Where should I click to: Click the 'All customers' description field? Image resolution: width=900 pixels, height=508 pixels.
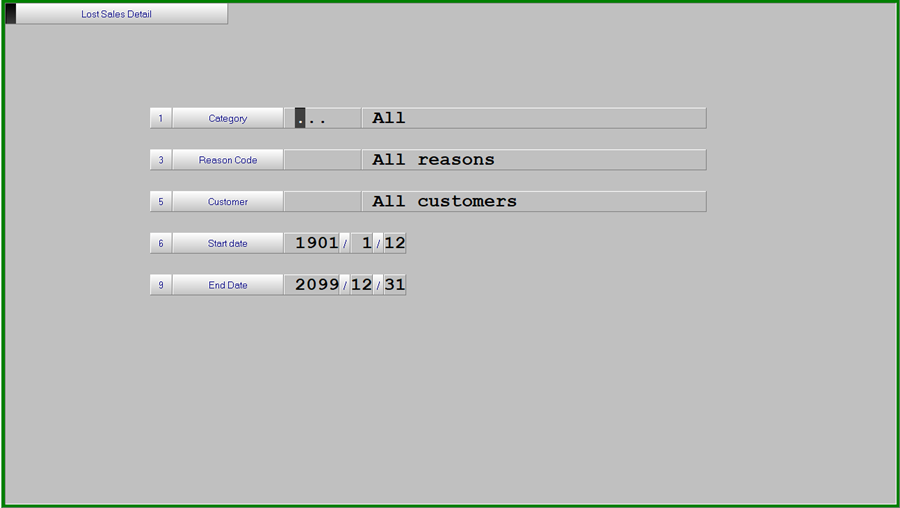[x=534, y=201]
